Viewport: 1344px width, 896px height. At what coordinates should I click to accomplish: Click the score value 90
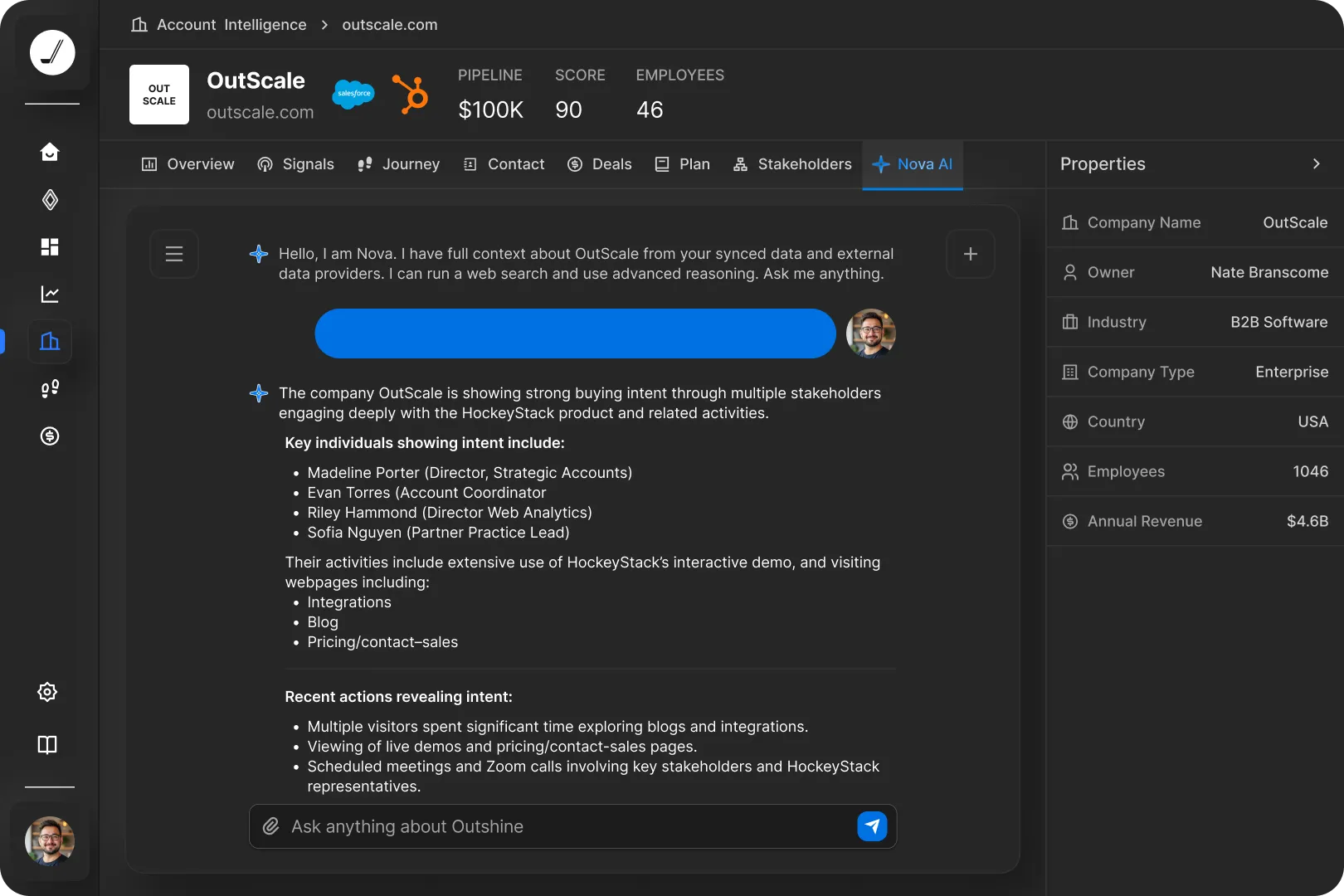568,110
